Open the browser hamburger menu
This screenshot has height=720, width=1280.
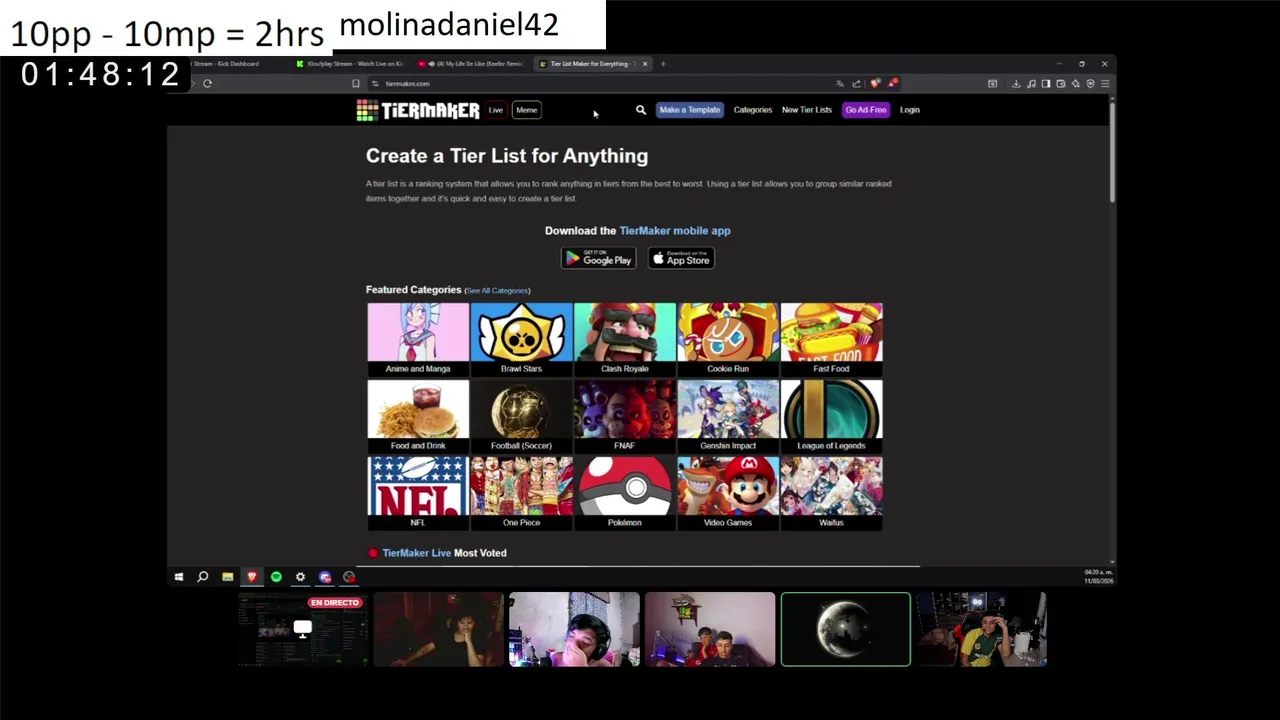[x=1105, y=84]
